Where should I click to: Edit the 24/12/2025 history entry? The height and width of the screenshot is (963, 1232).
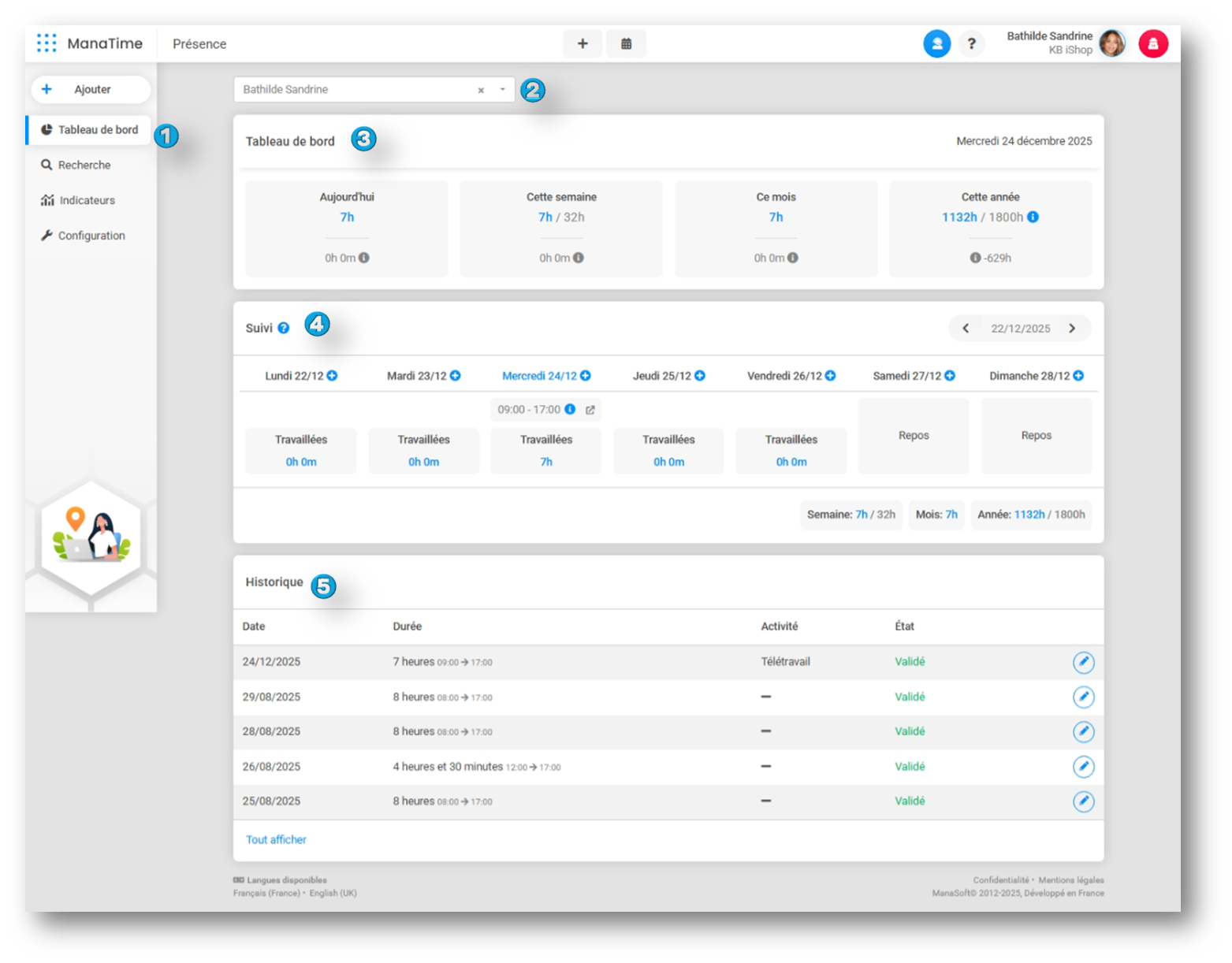[x=1083, y=662]
